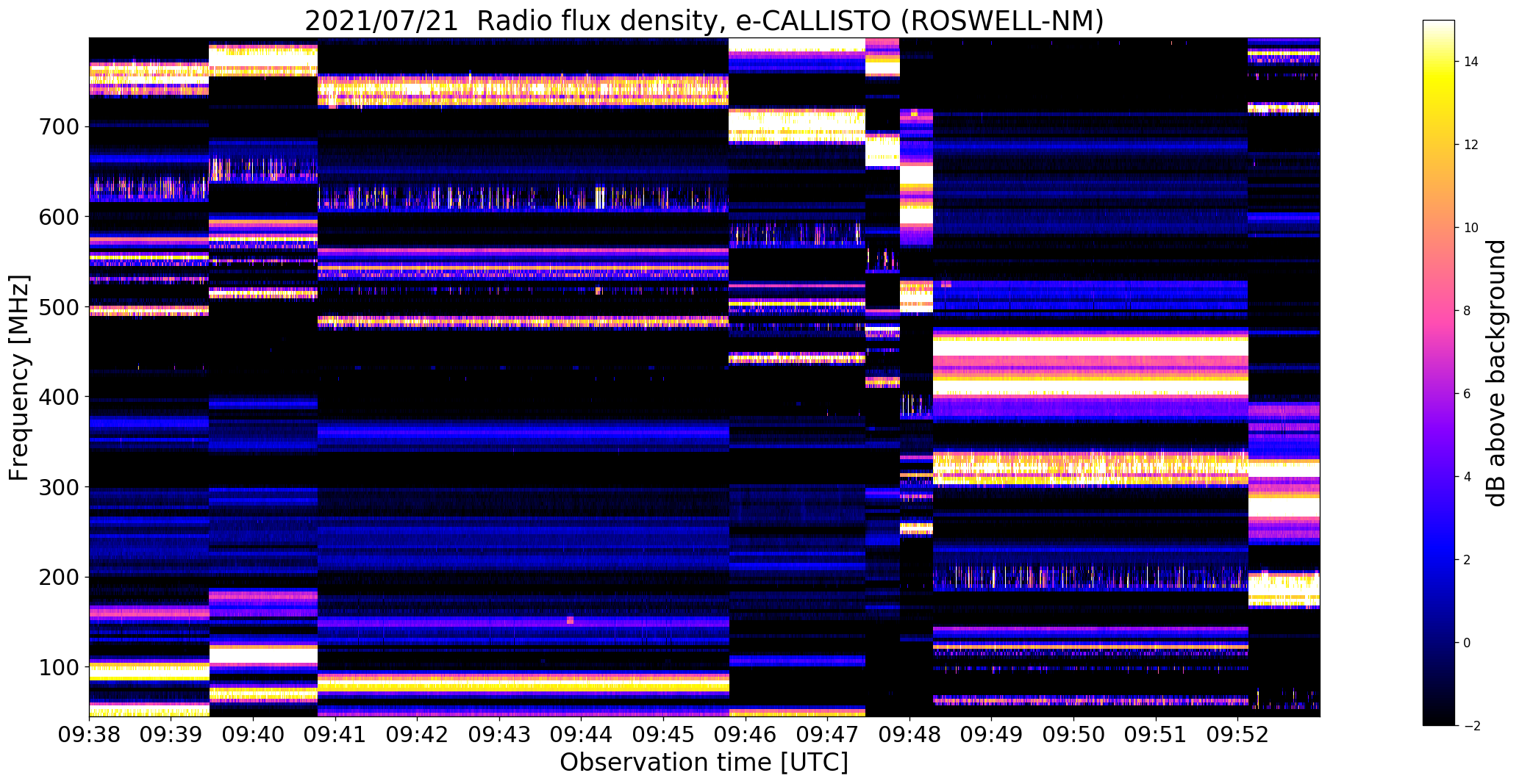Click the 500 MHz frequency tick label
Screen dimensions: 1519x784
pos(57,307)
